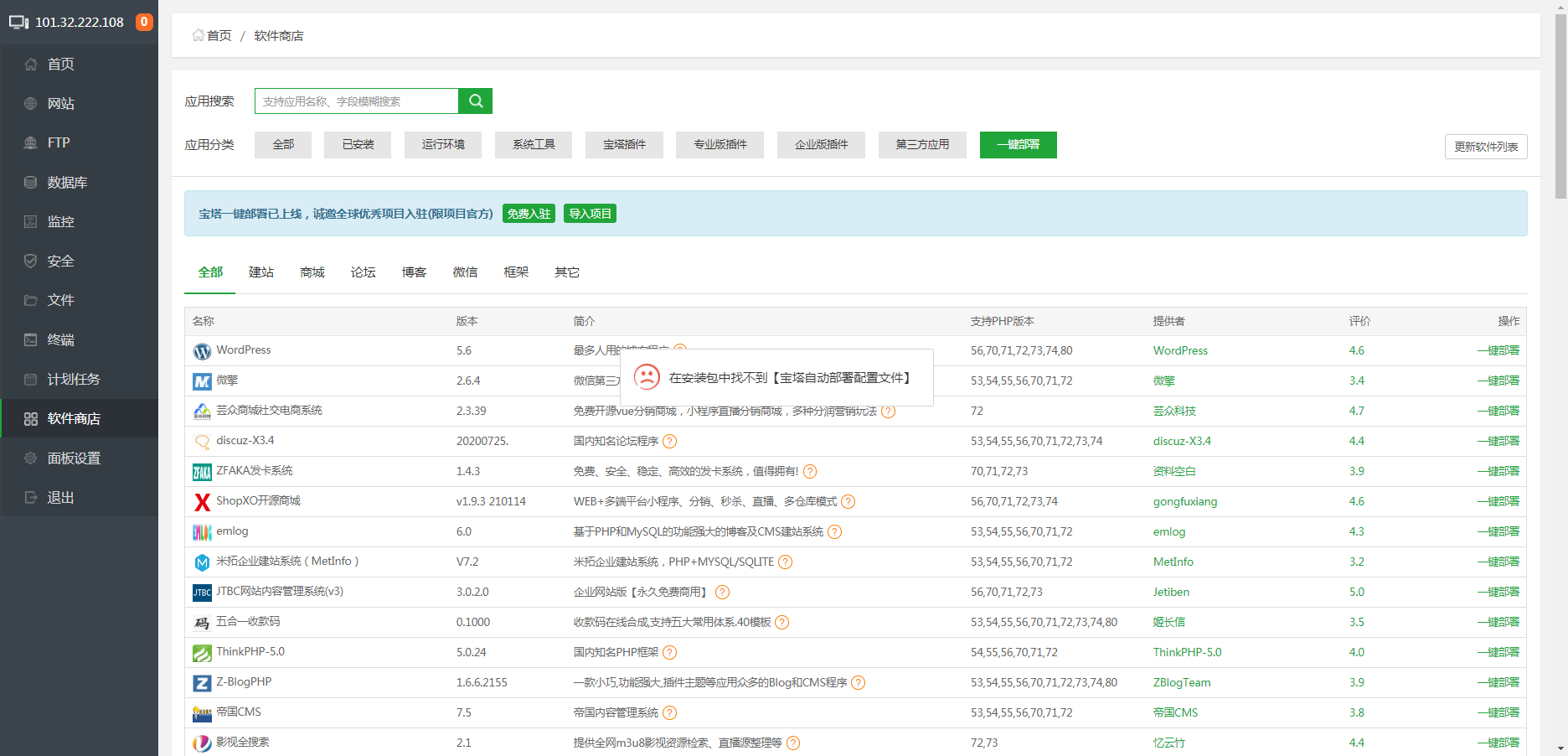
Task: Click the green 免费入驻 button
Action: click(529, 214)
